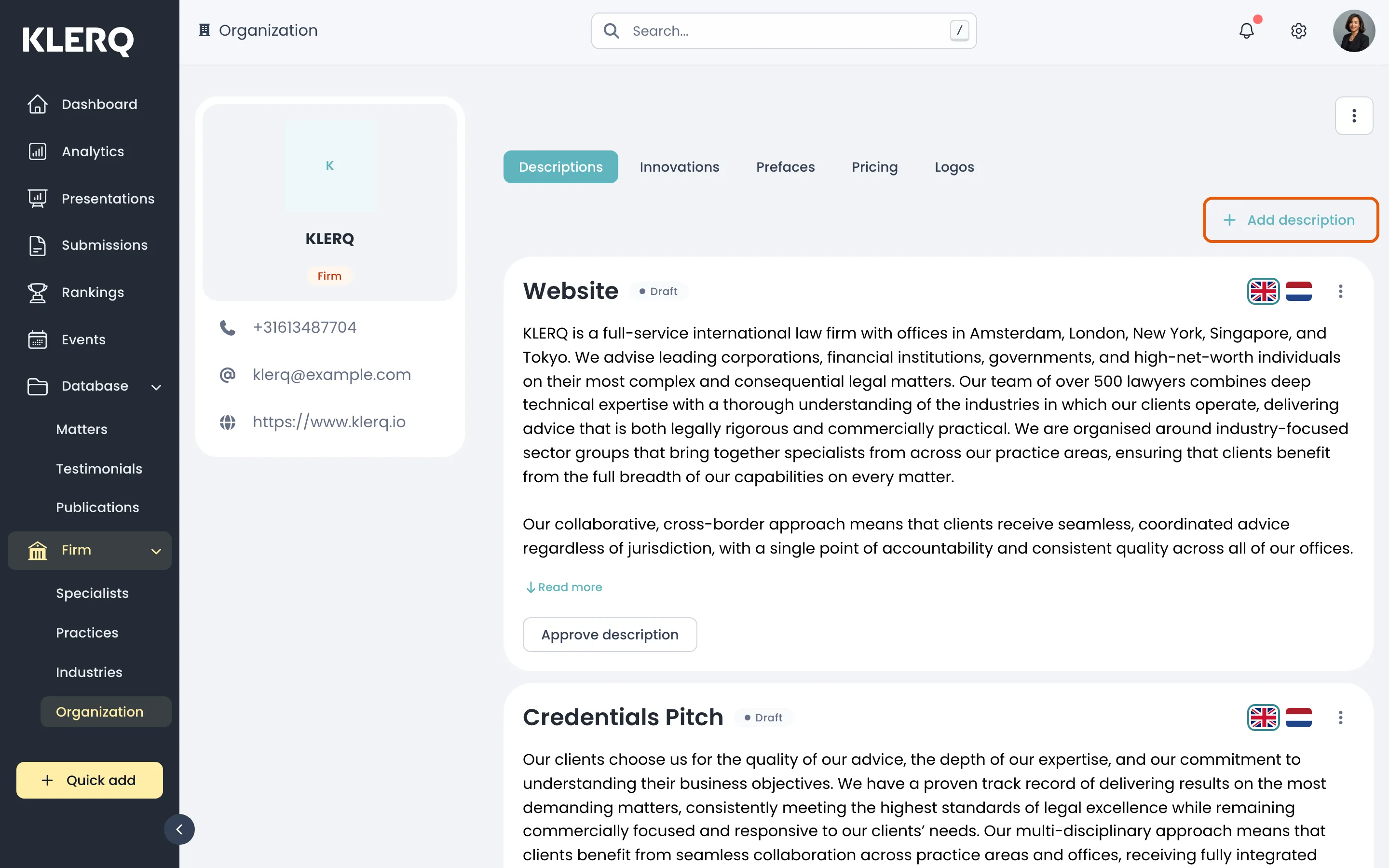The height and width of the screenshot is (868, 1389).
Task: Select English flag on Website description
Action: point(1263,291)
